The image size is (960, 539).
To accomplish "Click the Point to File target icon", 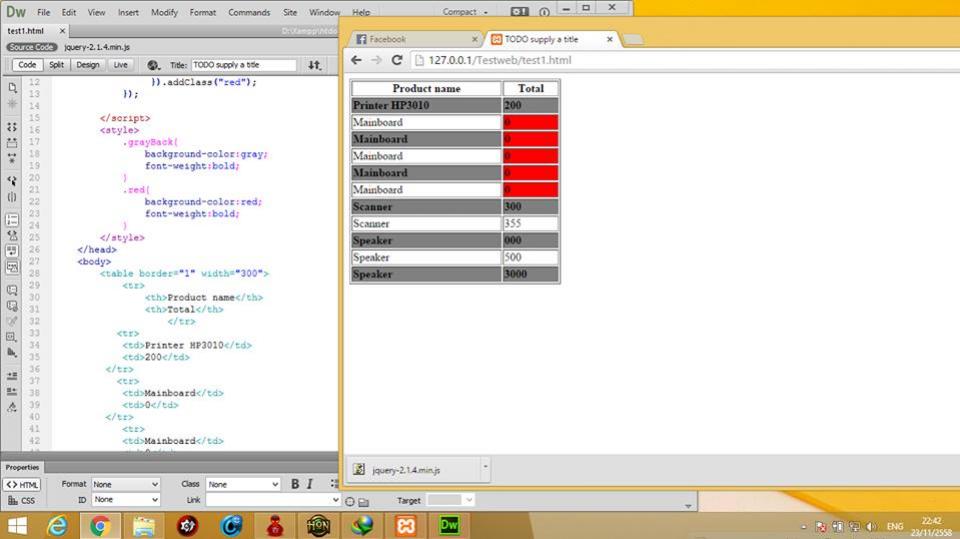I will tap(350, 501).
